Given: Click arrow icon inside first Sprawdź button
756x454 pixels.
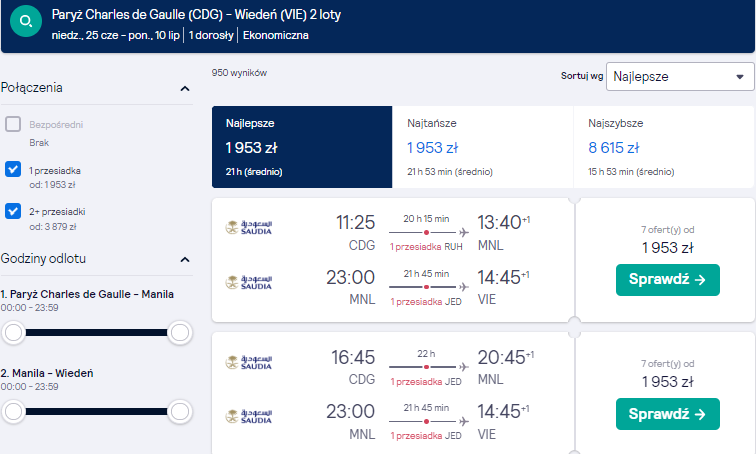Looking at the screenshot, I should [700, 280].
